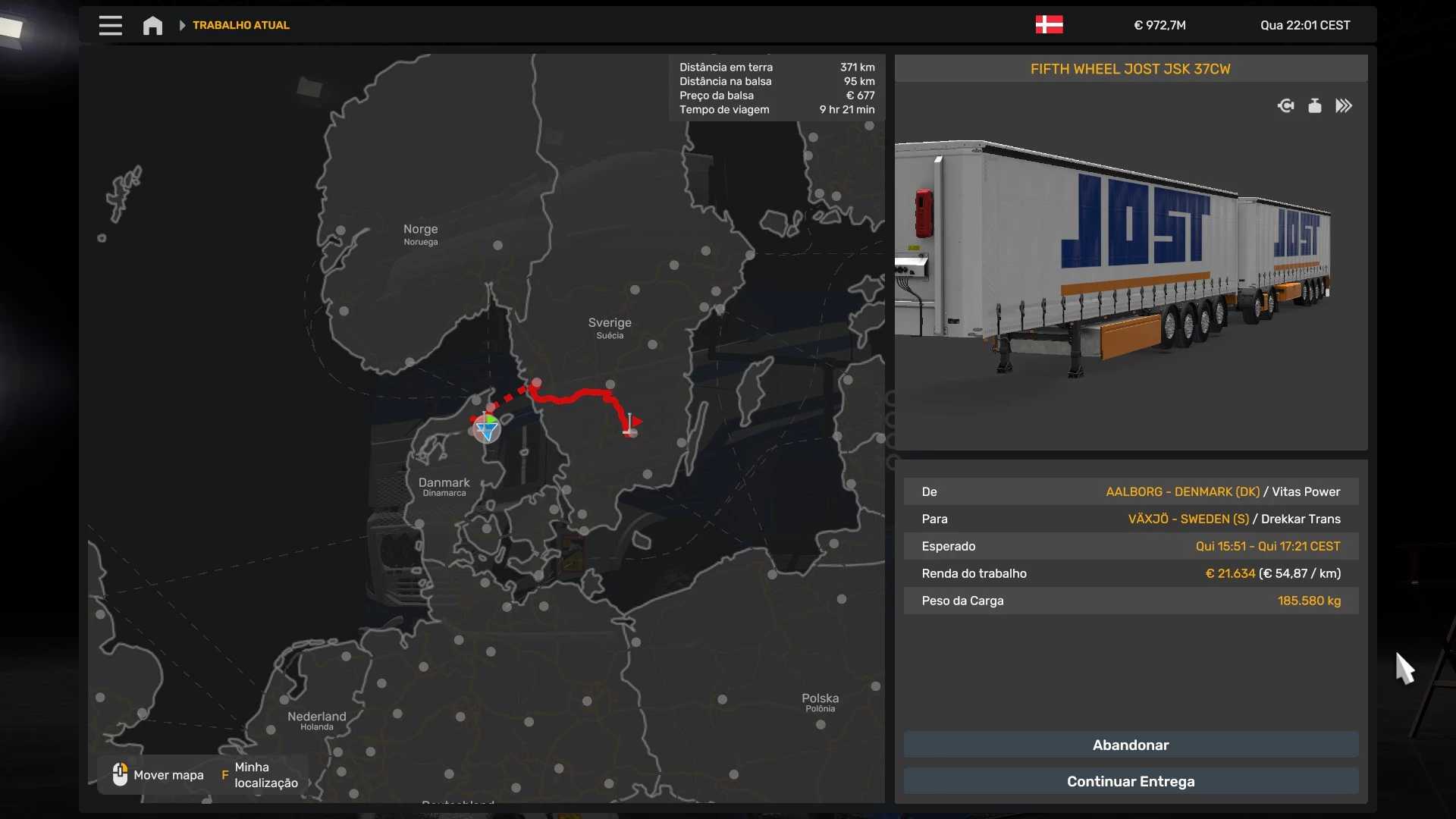Click the Danish flag icon

(x=1049, y=25)
